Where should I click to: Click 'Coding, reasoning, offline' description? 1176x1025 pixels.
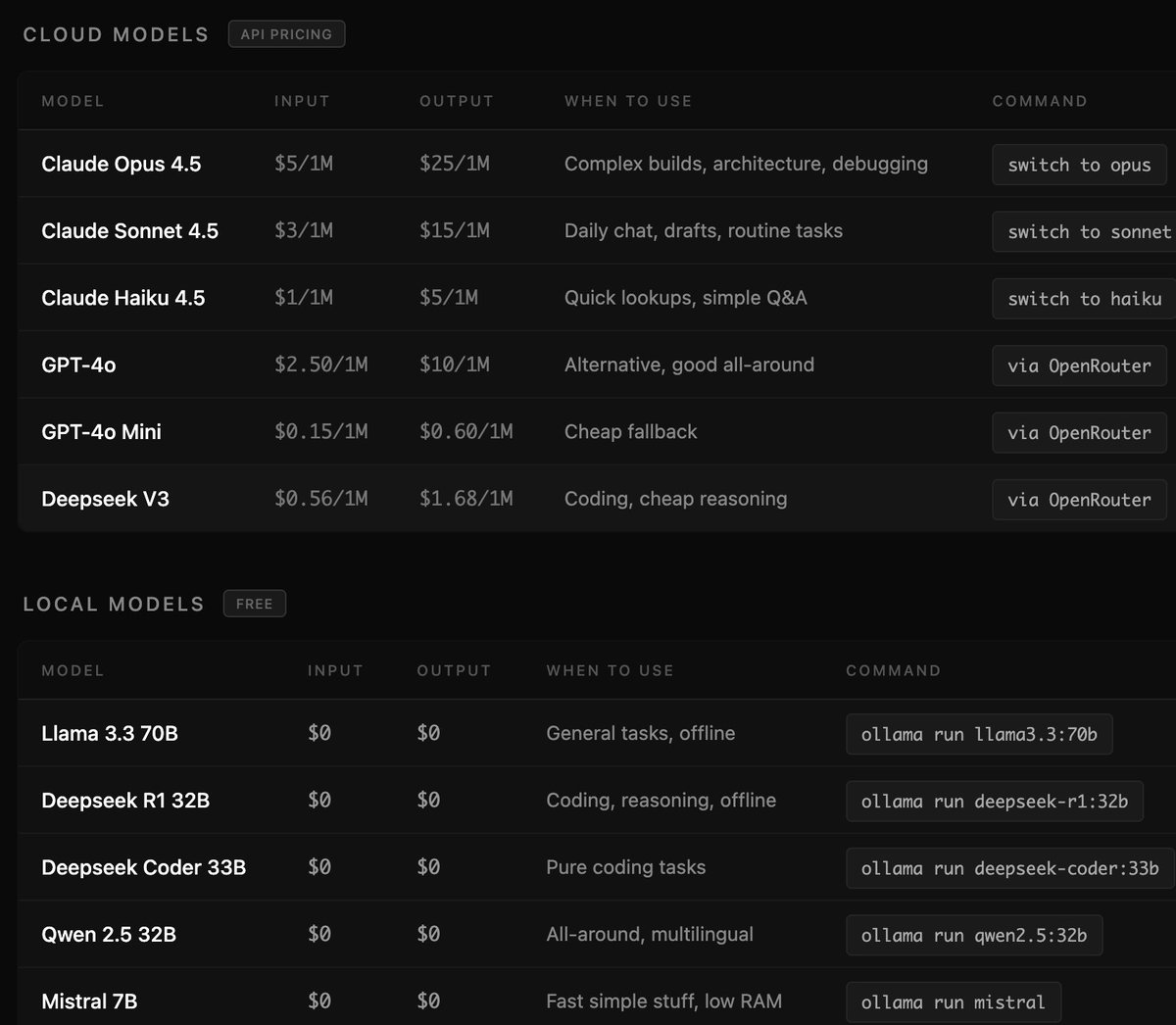click(x=661, y=801)
